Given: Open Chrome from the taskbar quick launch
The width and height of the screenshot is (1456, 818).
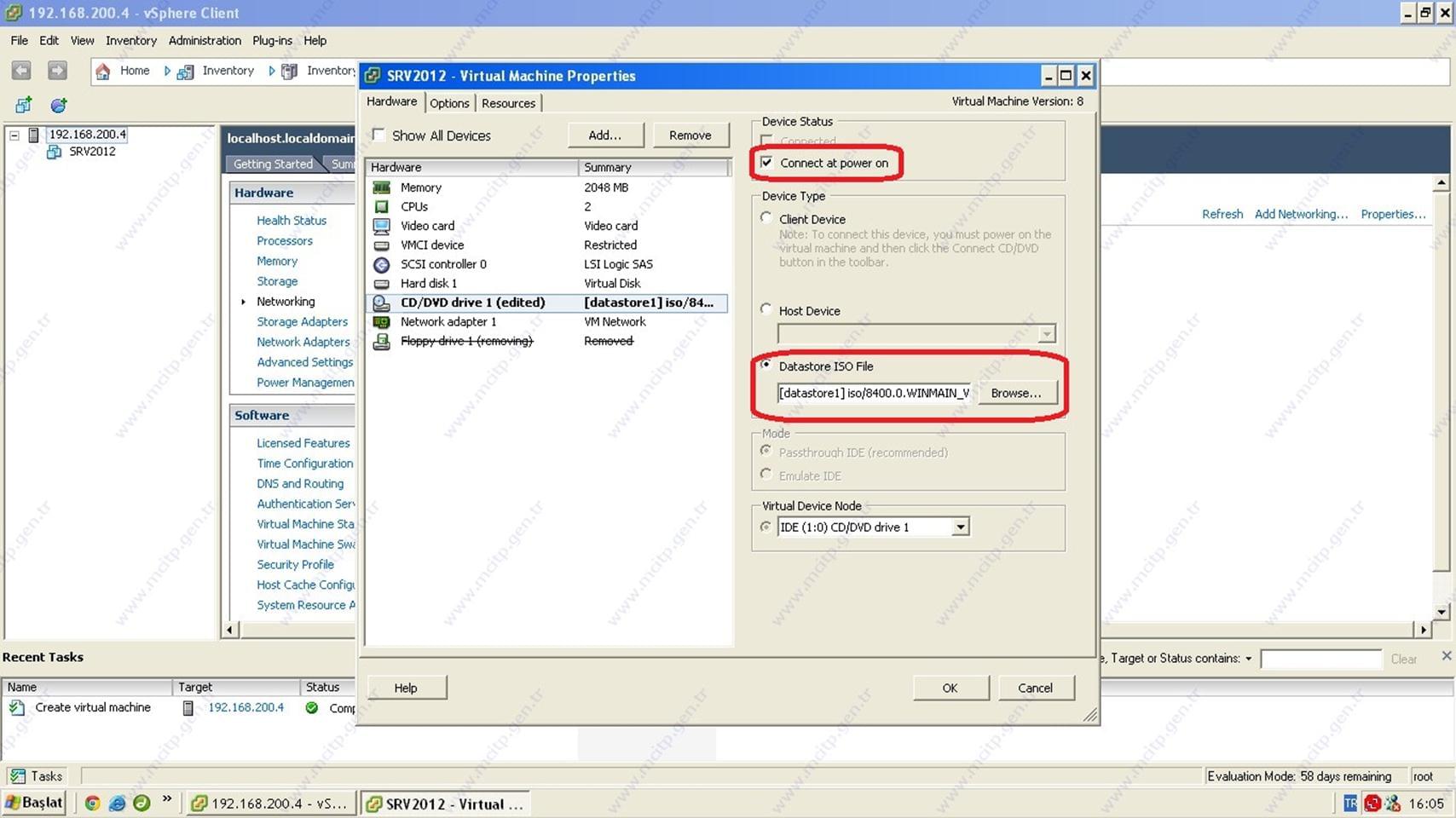Looking at the screenshot, I should point(92,803).
